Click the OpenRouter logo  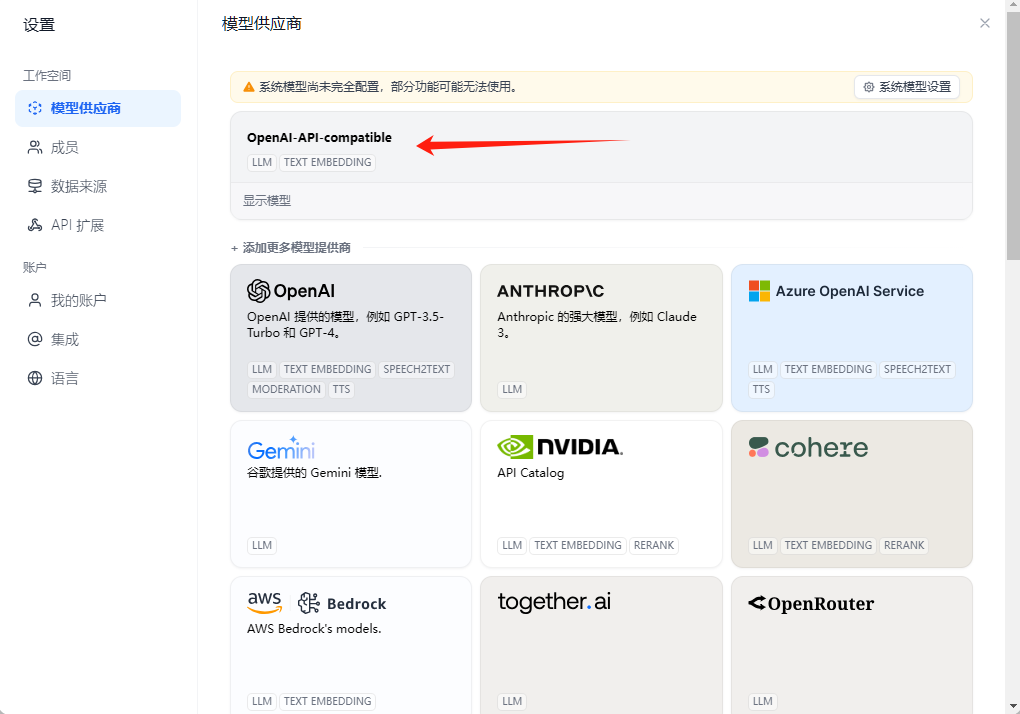[x=811, y=603]
